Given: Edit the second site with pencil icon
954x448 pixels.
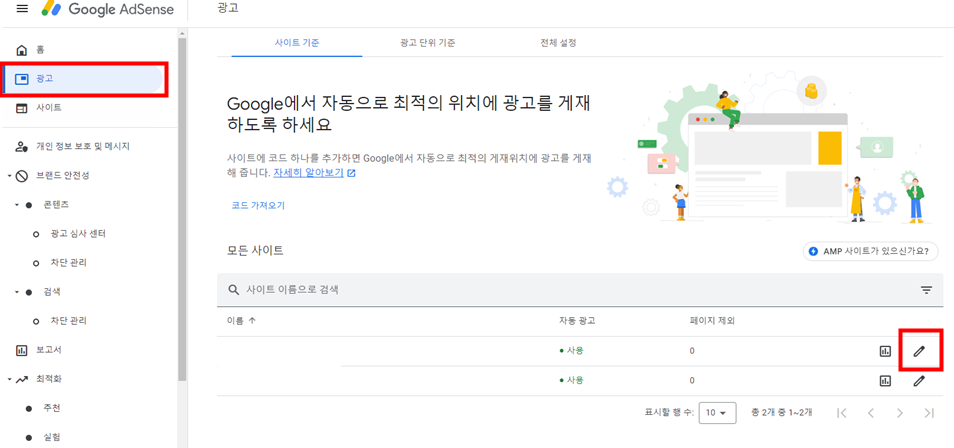Looking at the screenshot, I should click(x=919, y=381).
